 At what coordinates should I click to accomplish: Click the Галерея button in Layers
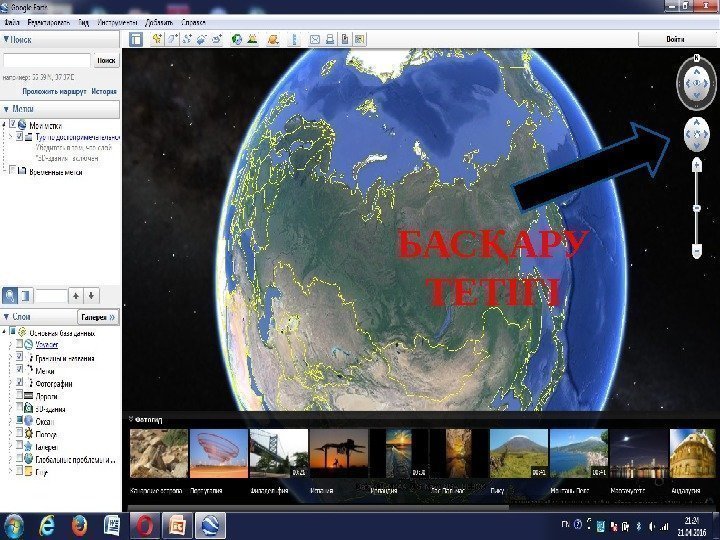tap(98, 317)
